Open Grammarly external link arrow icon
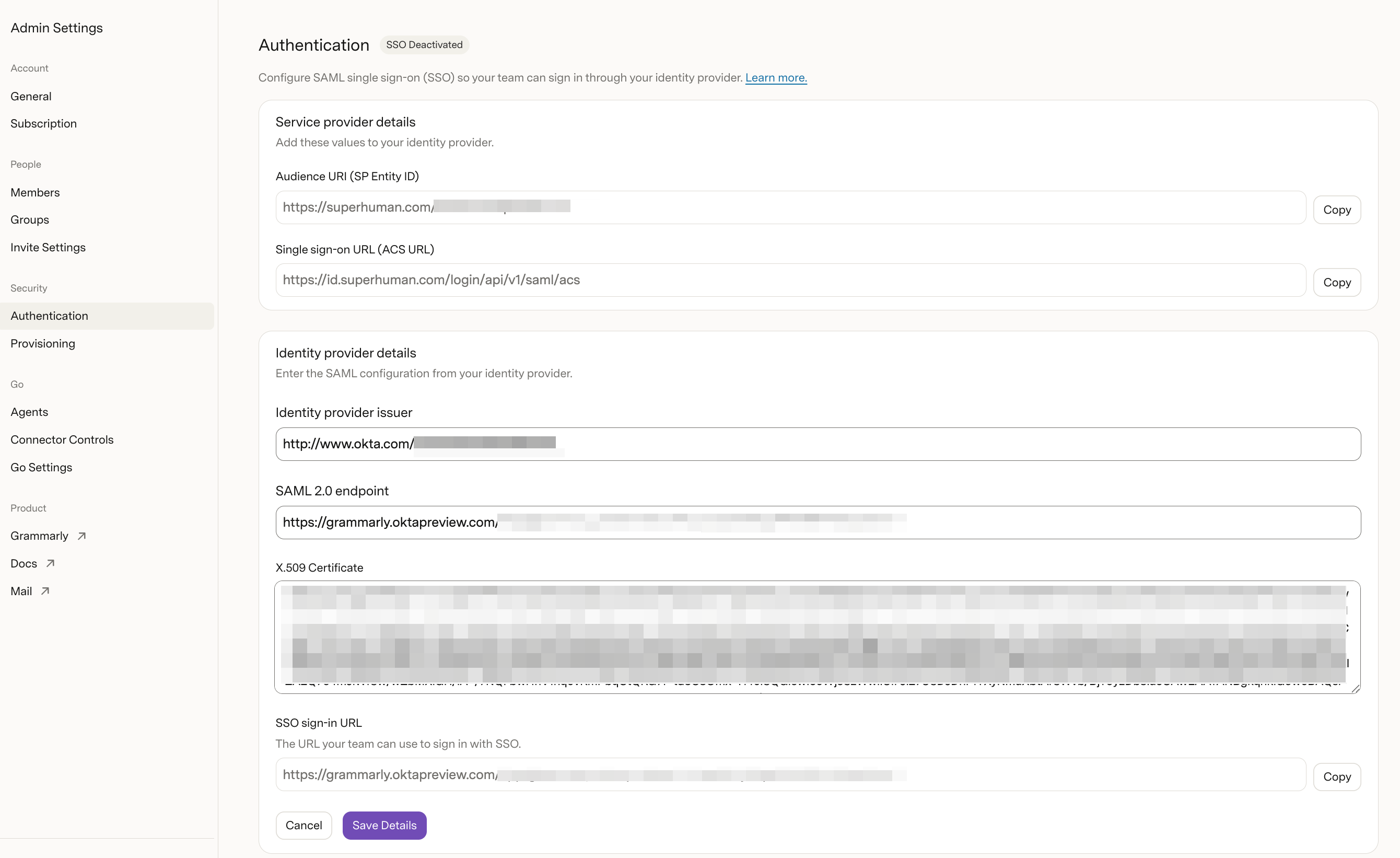Screen dimensions: 1400x858 click(x=82, y=536)
